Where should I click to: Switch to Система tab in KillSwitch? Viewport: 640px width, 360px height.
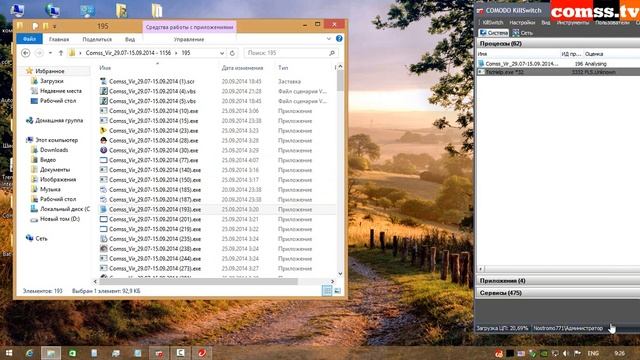(x=493, y=33)
